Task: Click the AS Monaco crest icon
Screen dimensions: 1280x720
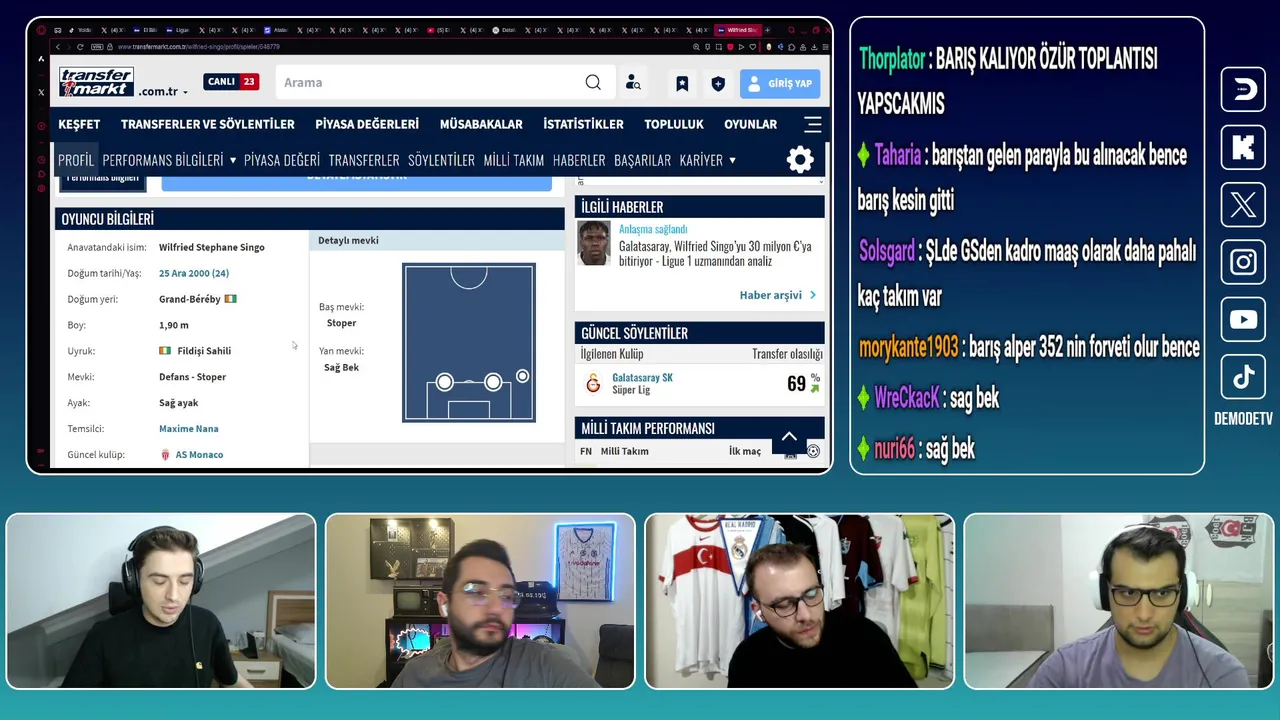Action: click(165, 454)
